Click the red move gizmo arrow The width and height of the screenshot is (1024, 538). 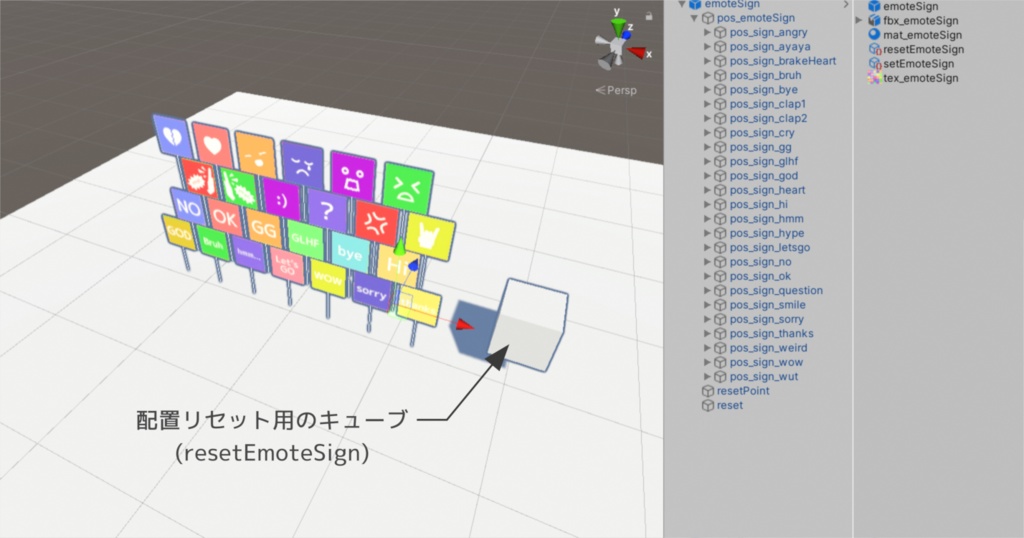click(x=465, y=324)
